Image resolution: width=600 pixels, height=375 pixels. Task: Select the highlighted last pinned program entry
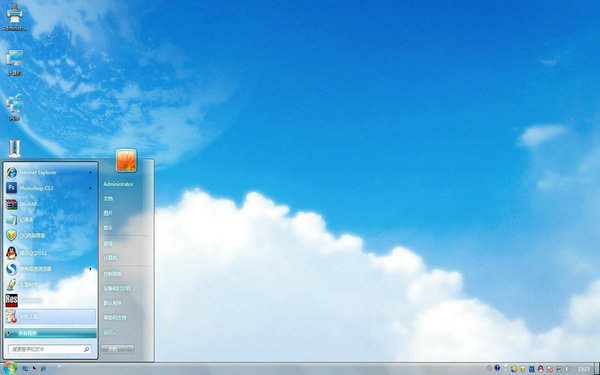coord(50,316)
